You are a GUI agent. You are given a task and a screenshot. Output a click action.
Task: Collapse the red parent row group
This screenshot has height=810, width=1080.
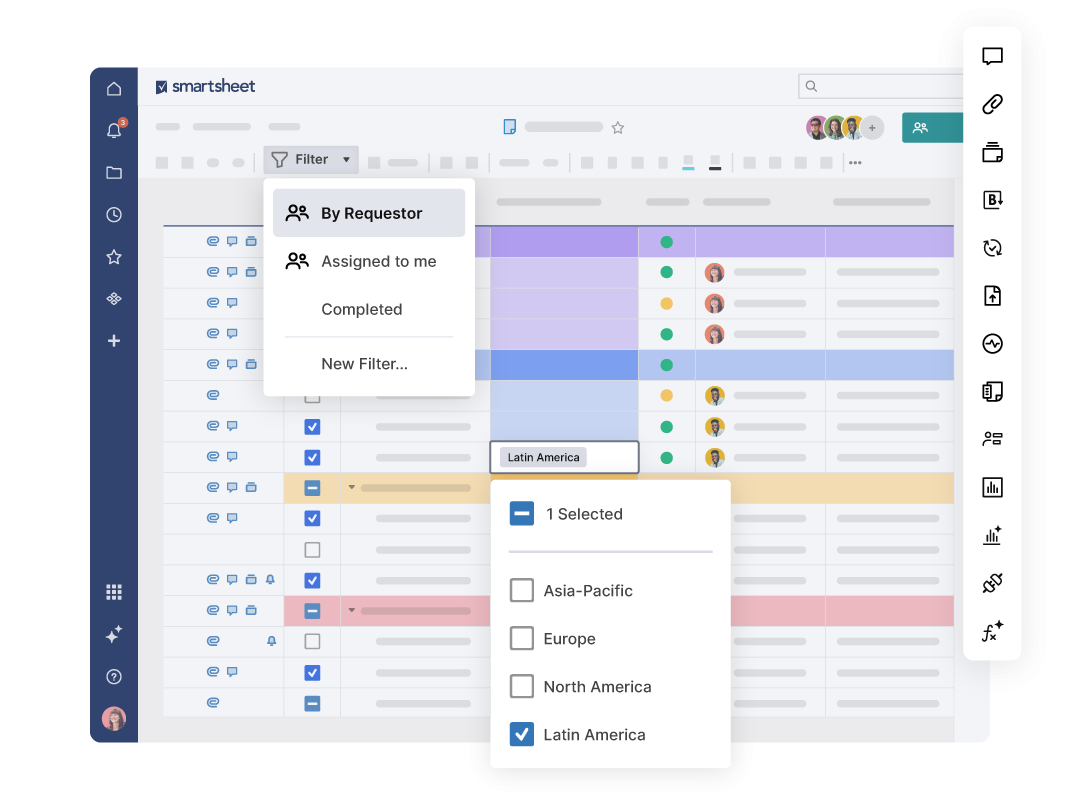coord(352,611)
